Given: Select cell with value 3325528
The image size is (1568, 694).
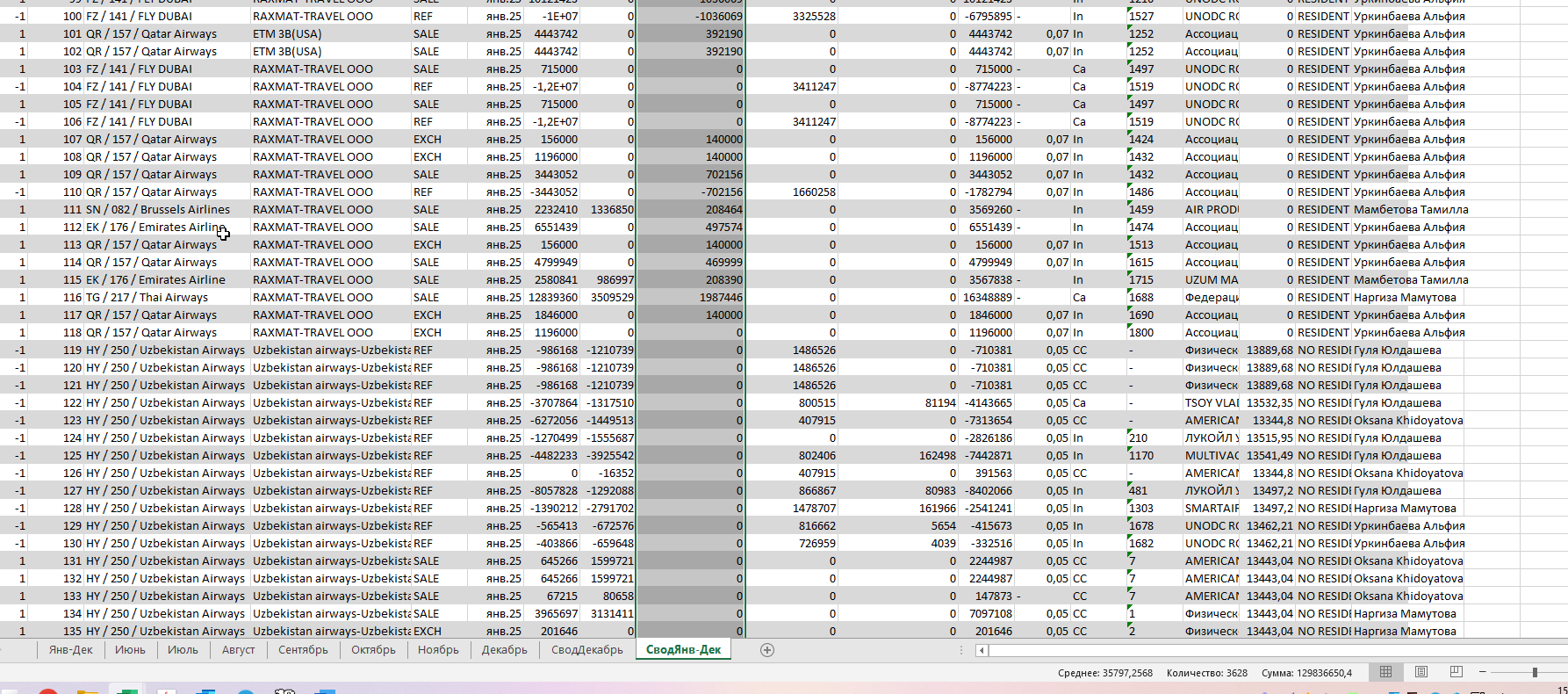Looking at the screenshot, I should click(x=792, y=16).
